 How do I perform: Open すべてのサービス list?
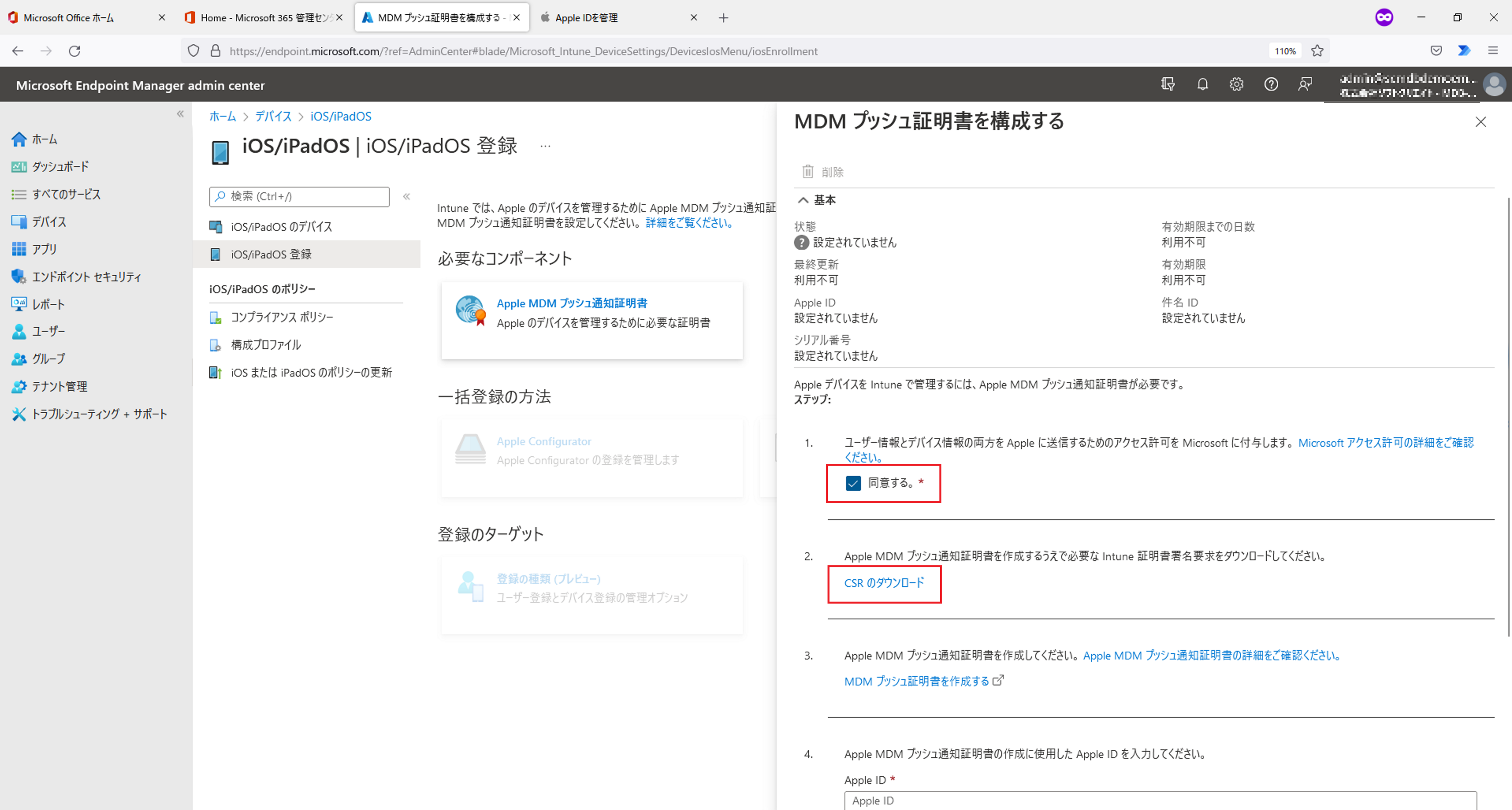pos(56,194)
